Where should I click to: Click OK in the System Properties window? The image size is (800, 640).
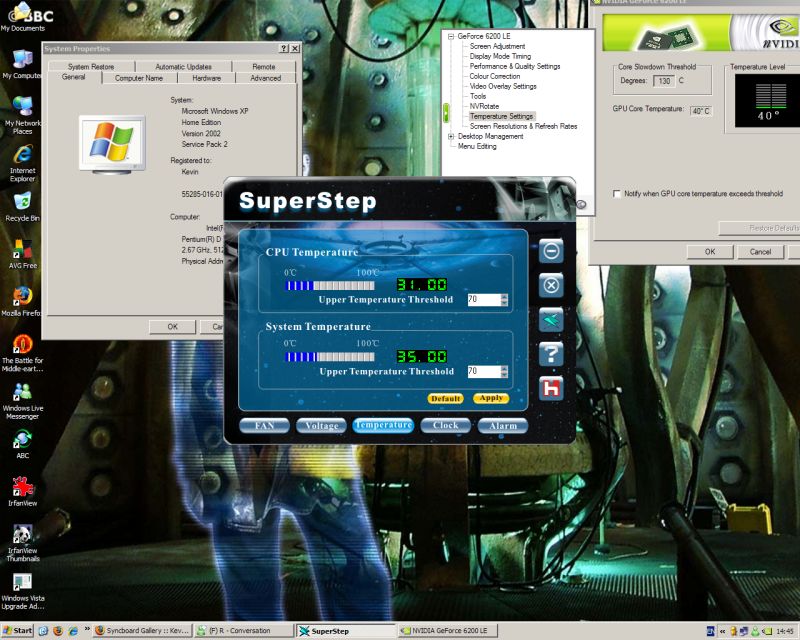click(172, 327)
